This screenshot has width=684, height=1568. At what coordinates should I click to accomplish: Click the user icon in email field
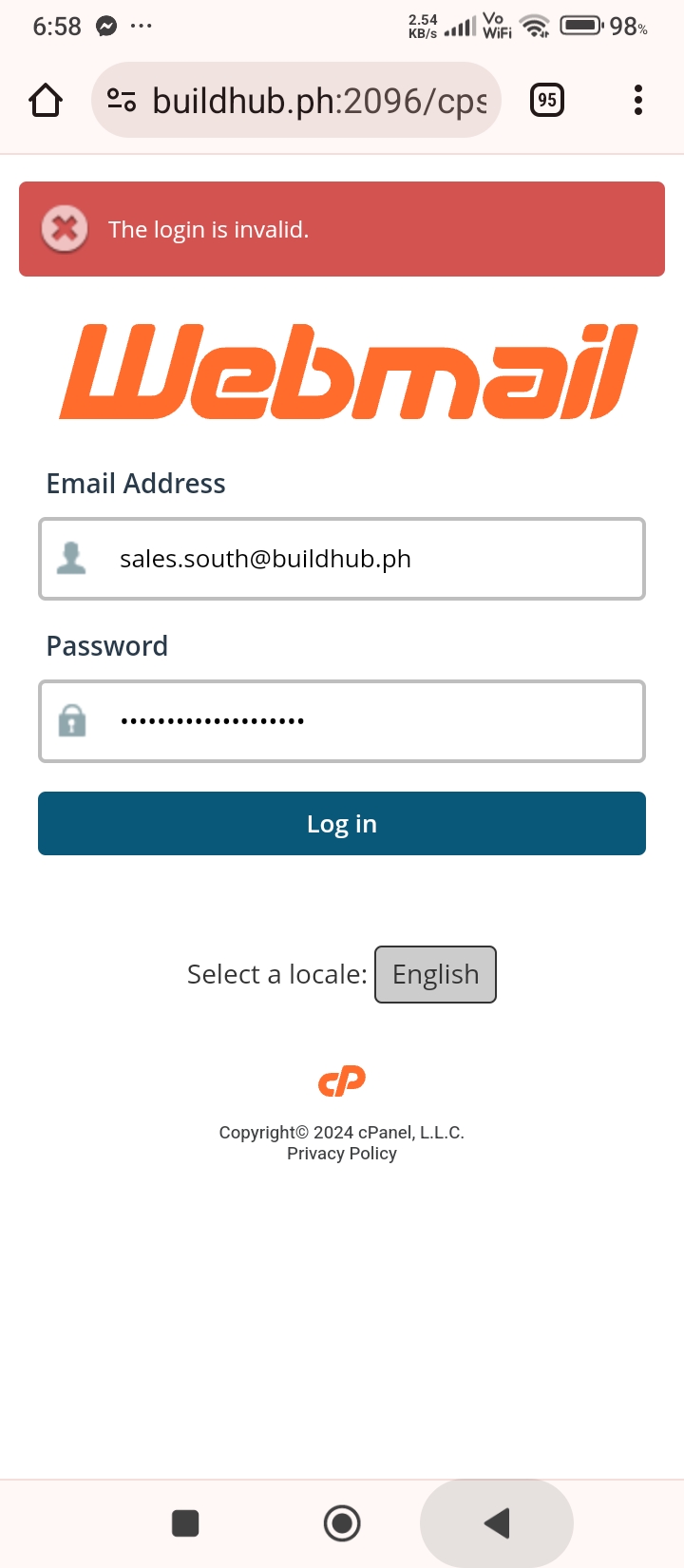coord(71,559)
